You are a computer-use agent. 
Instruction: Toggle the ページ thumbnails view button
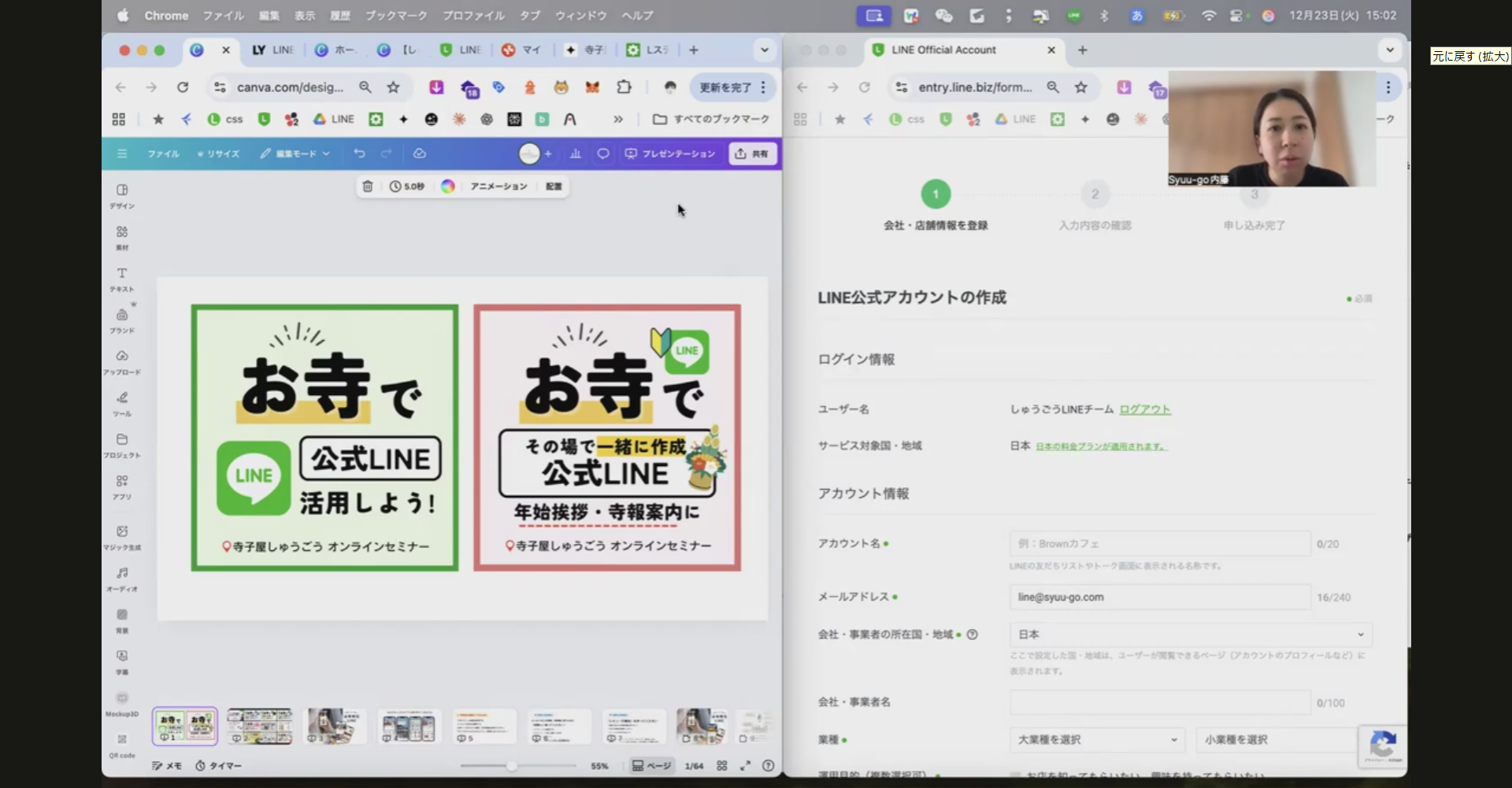point(651,766)
